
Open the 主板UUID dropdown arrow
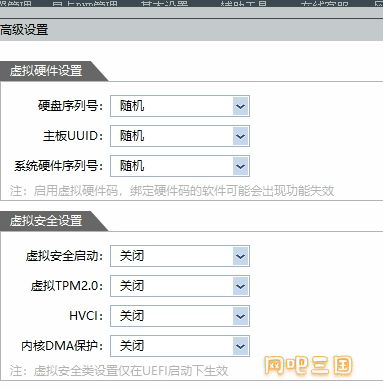pyautogui.click(x=241, y=136)
